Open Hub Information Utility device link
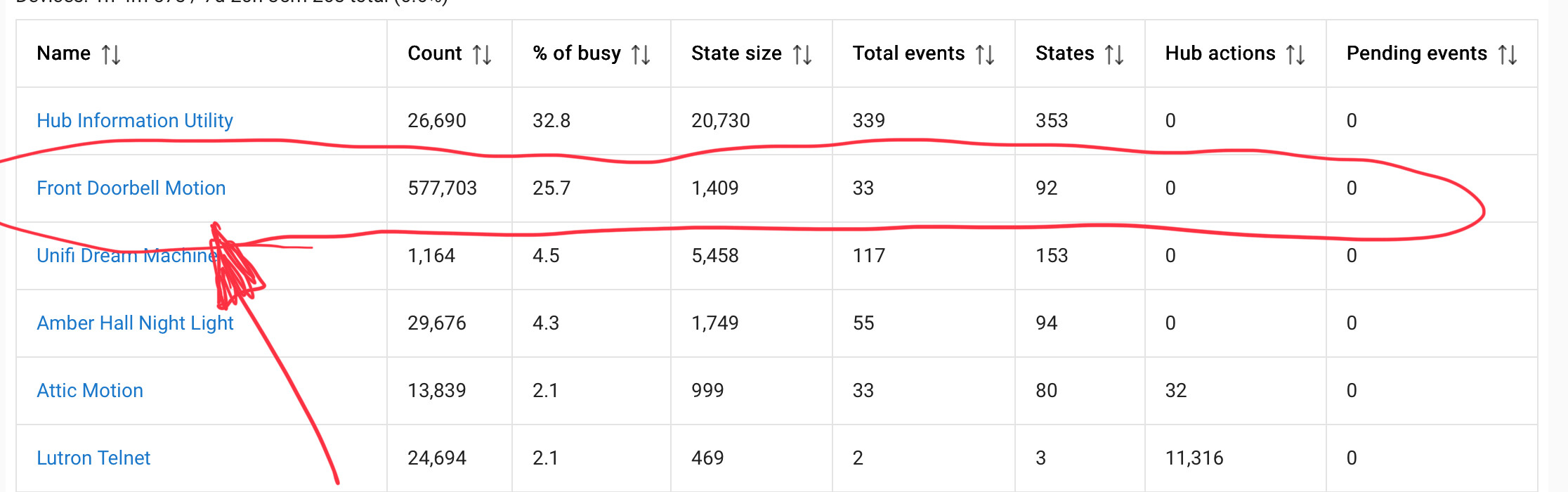1568x492 pixels. tap(135, 121)
